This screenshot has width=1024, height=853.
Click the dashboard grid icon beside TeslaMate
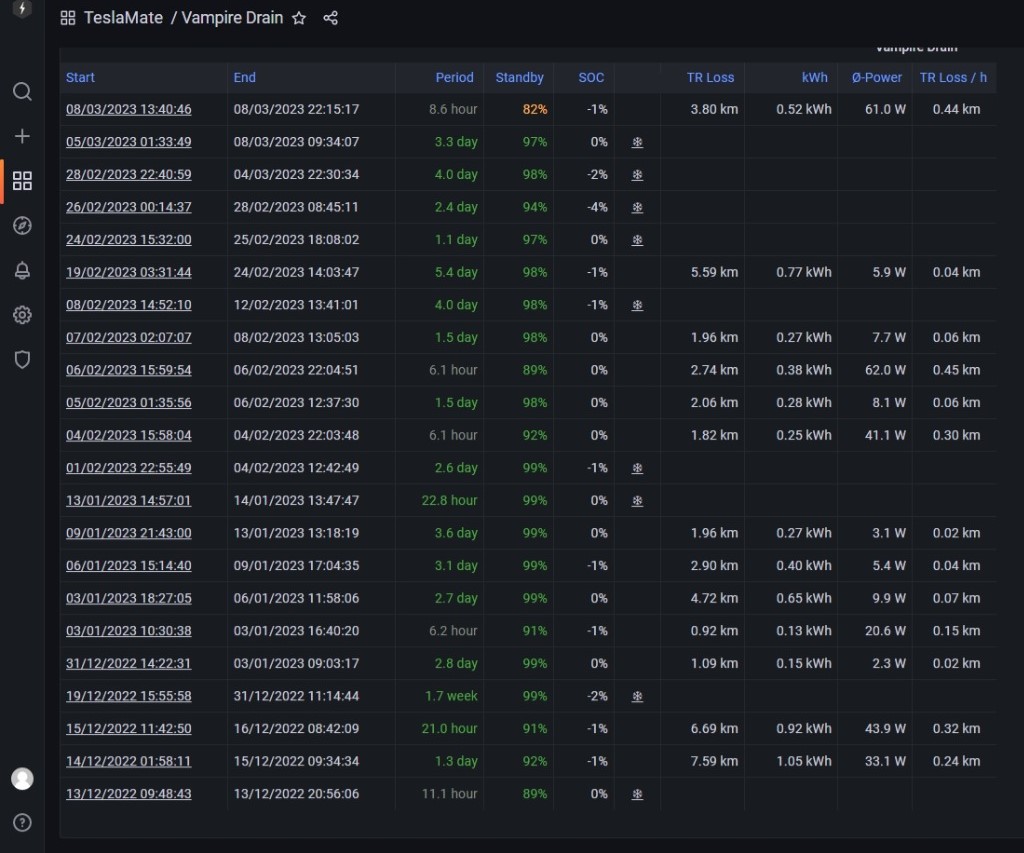68,18
